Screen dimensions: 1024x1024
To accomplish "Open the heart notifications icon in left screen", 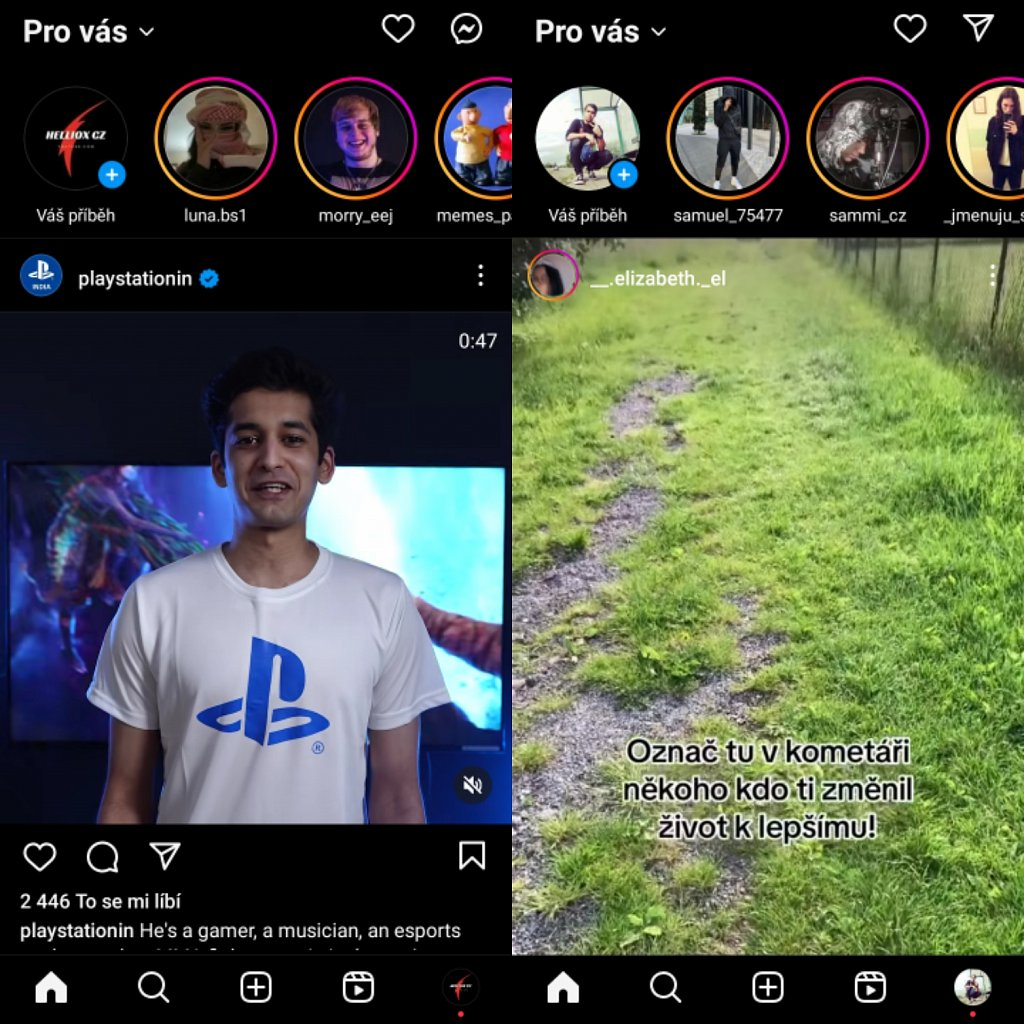I will click(x=398, y=29).
